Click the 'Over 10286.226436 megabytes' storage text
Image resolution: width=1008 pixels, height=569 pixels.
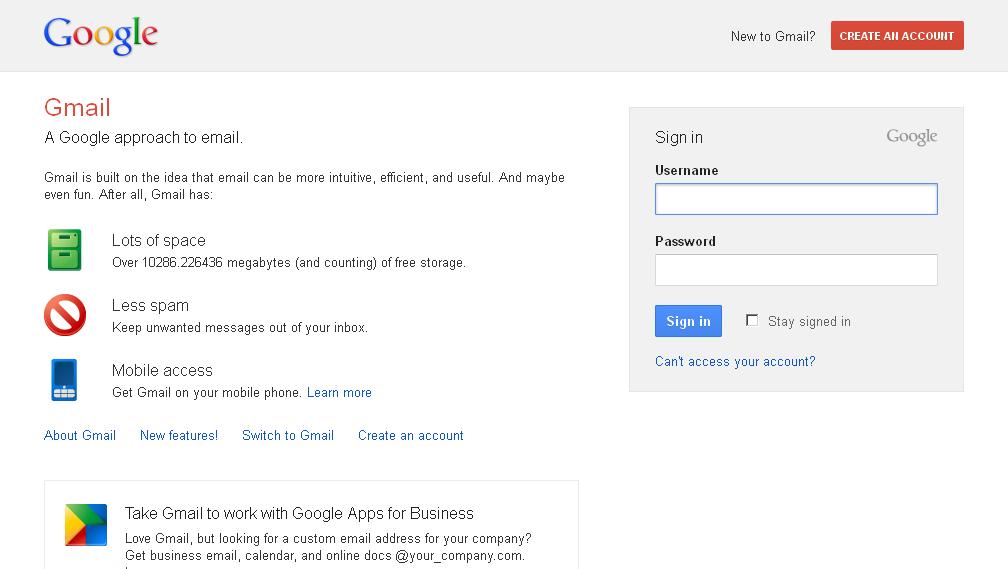tap(289, 262)
